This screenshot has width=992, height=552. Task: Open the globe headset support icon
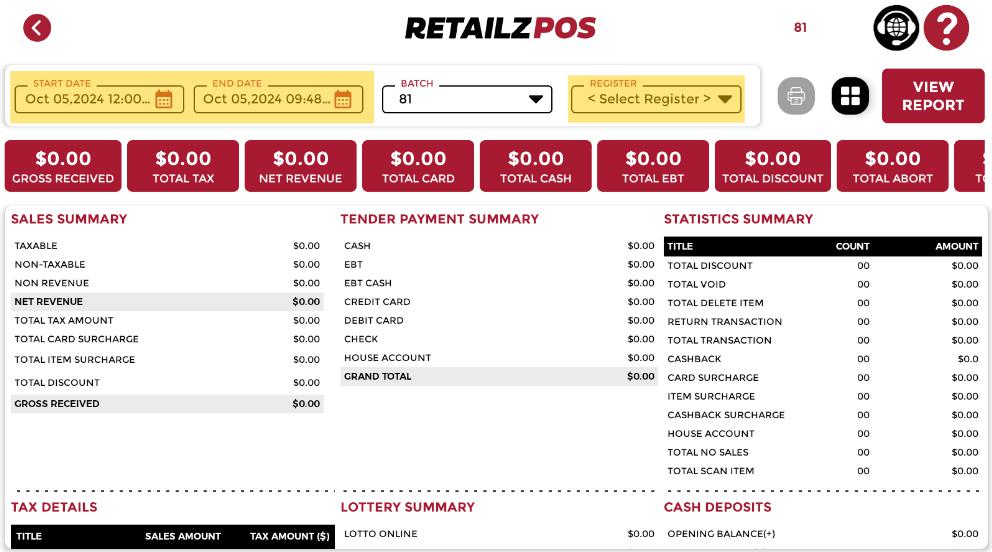click(x=896, y=28)
